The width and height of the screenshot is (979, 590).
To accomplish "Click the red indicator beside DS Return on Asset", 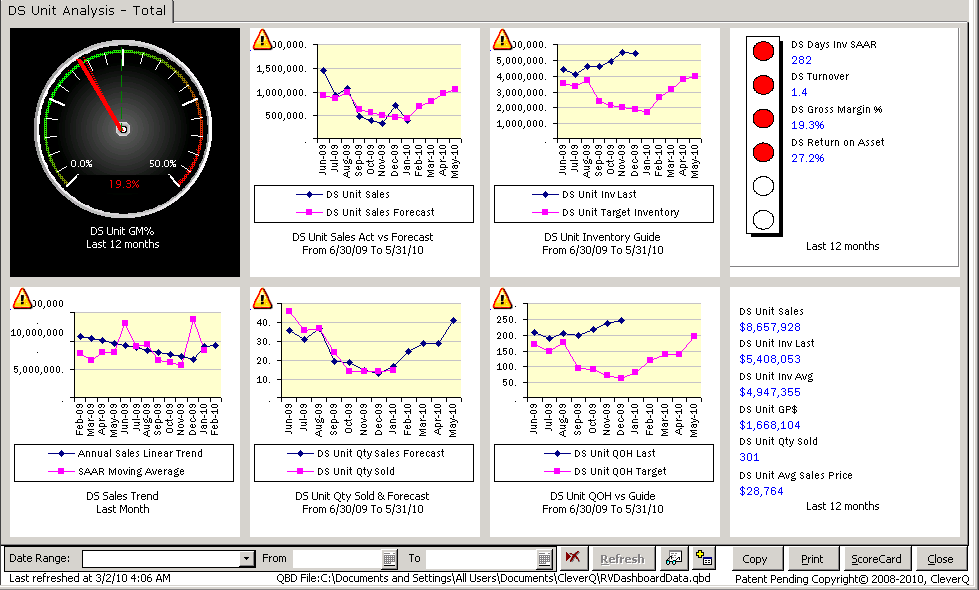I will click(x=762, y=151).
